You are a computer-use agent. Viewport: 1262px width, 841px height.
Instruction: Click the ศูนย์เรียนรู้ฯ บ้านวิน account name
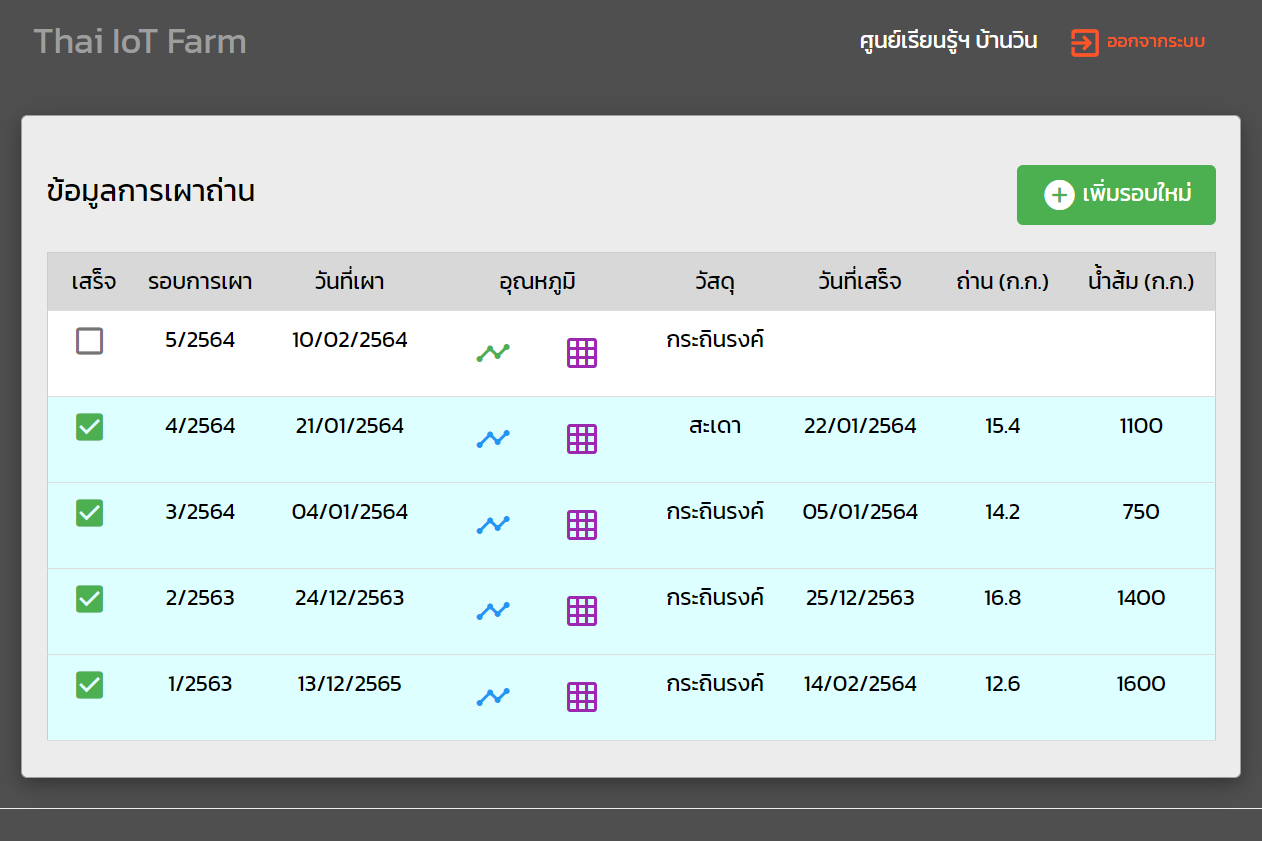(x=948, y=41)
